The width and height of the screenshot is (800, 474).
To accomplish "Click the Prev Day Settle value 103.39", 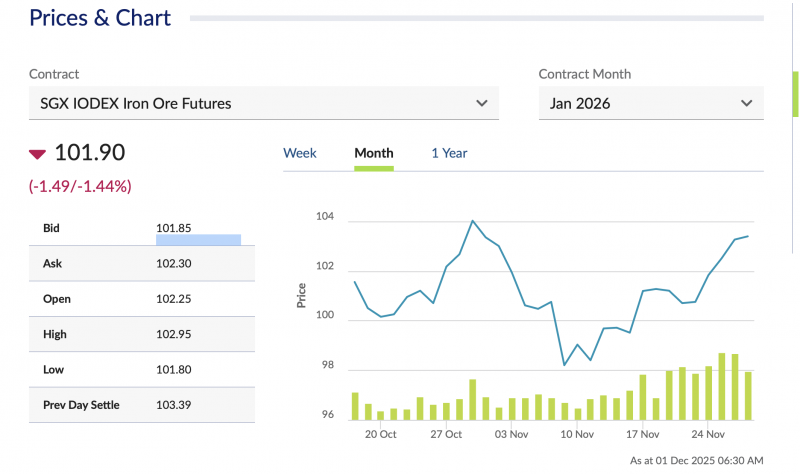I will pos(174,405).
